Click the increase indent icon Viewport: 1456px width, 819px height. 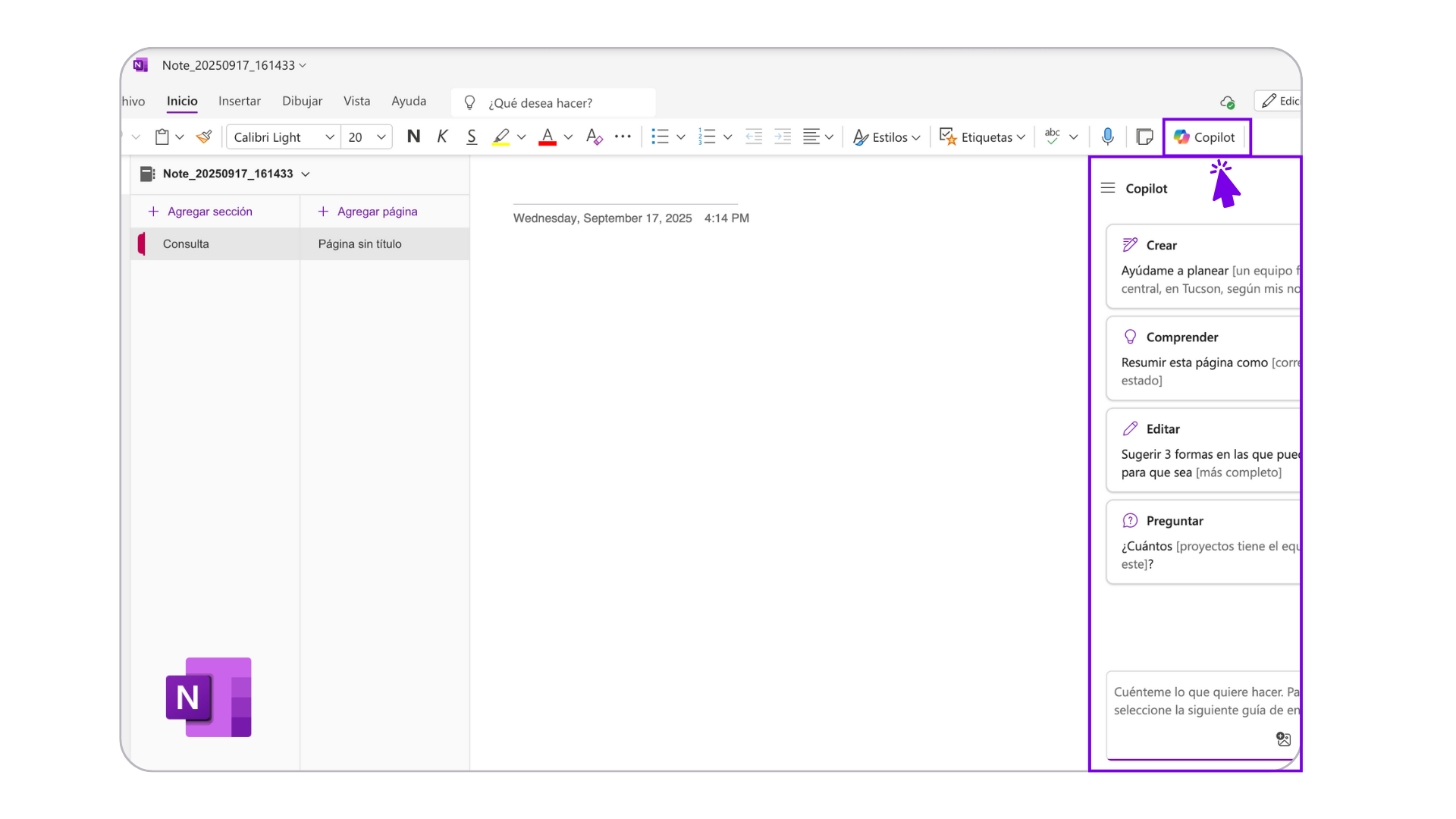pyautogui.click(x=783, y=136)
